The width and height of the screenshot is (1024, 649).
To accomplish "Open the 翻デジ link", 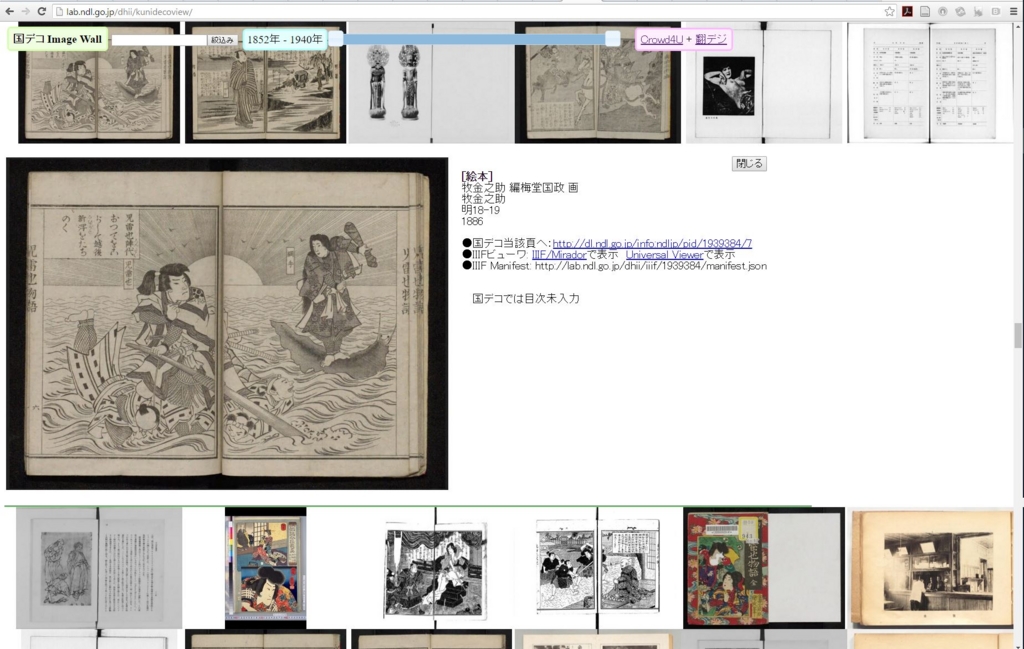I will point(711,39).
